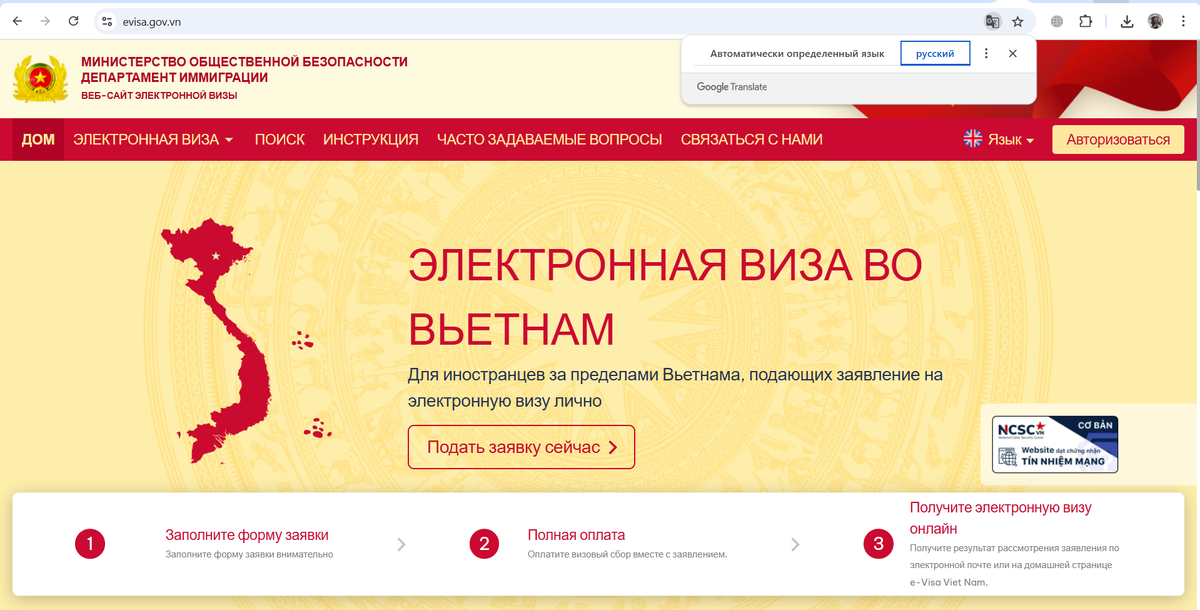Click the browser forward arrow
The image size is (1200, 610).
pos(45,21)
